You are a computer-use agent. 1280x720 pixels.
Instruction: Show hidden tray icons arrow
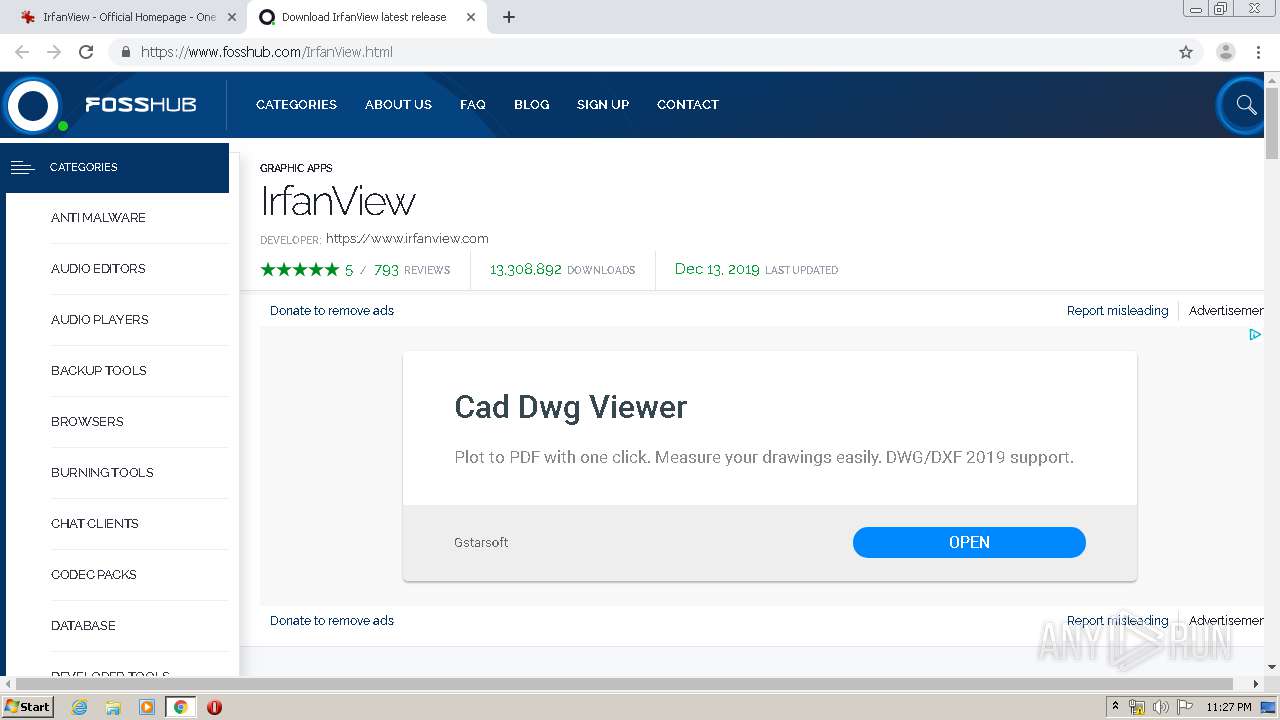(x=1115, y=707)
